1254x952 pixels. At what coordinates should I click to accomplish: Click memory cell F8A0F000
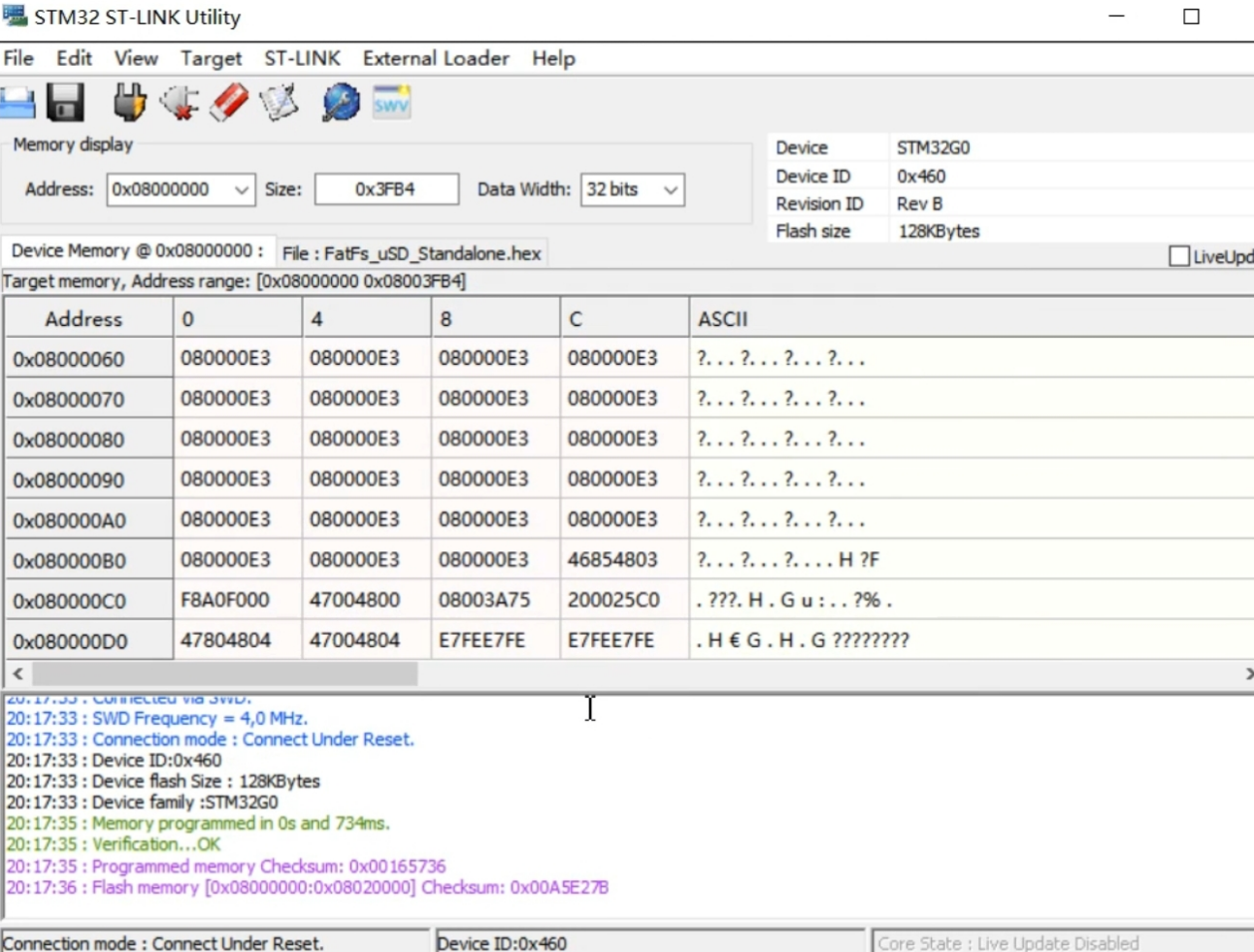coord(238,601)
